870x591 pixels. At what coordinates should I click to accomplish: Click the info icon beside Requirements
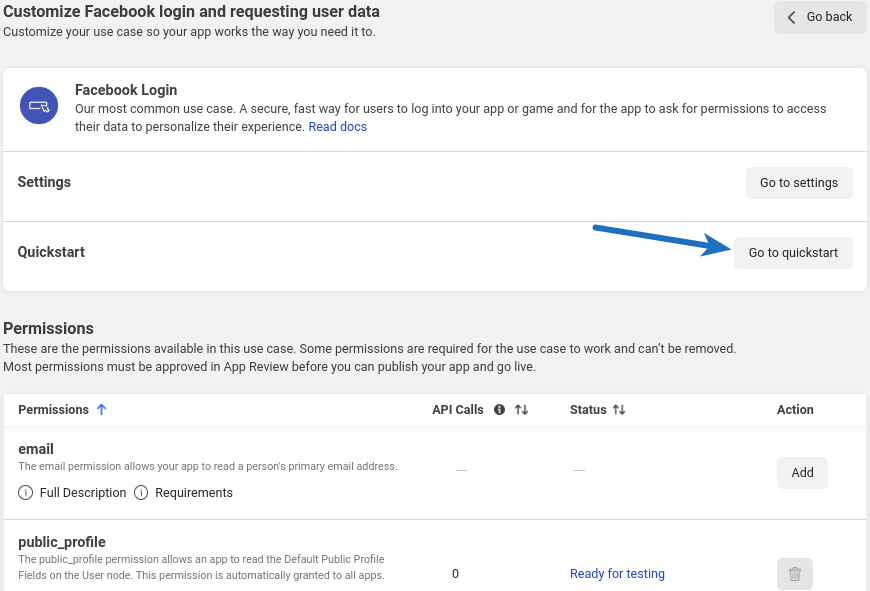tap(141, 493)
